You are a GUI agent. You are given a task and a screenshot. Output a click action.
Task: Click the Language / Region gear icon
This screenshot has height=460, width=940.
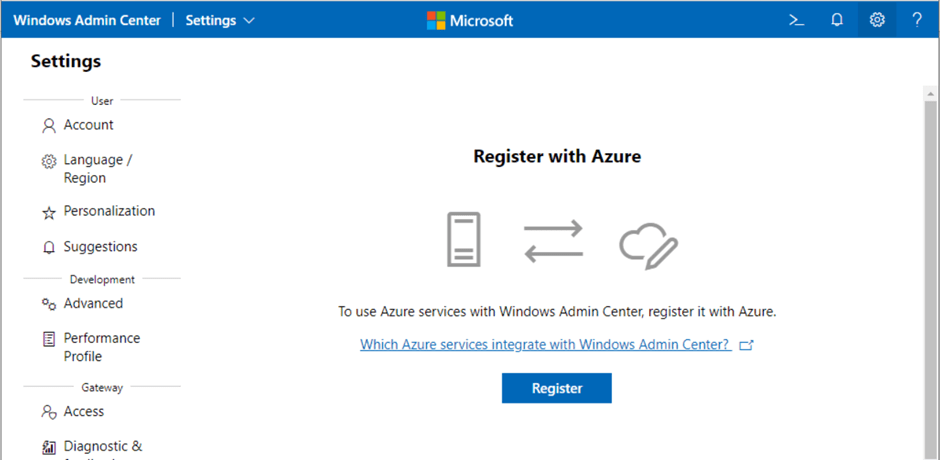[x=48, y=161]
